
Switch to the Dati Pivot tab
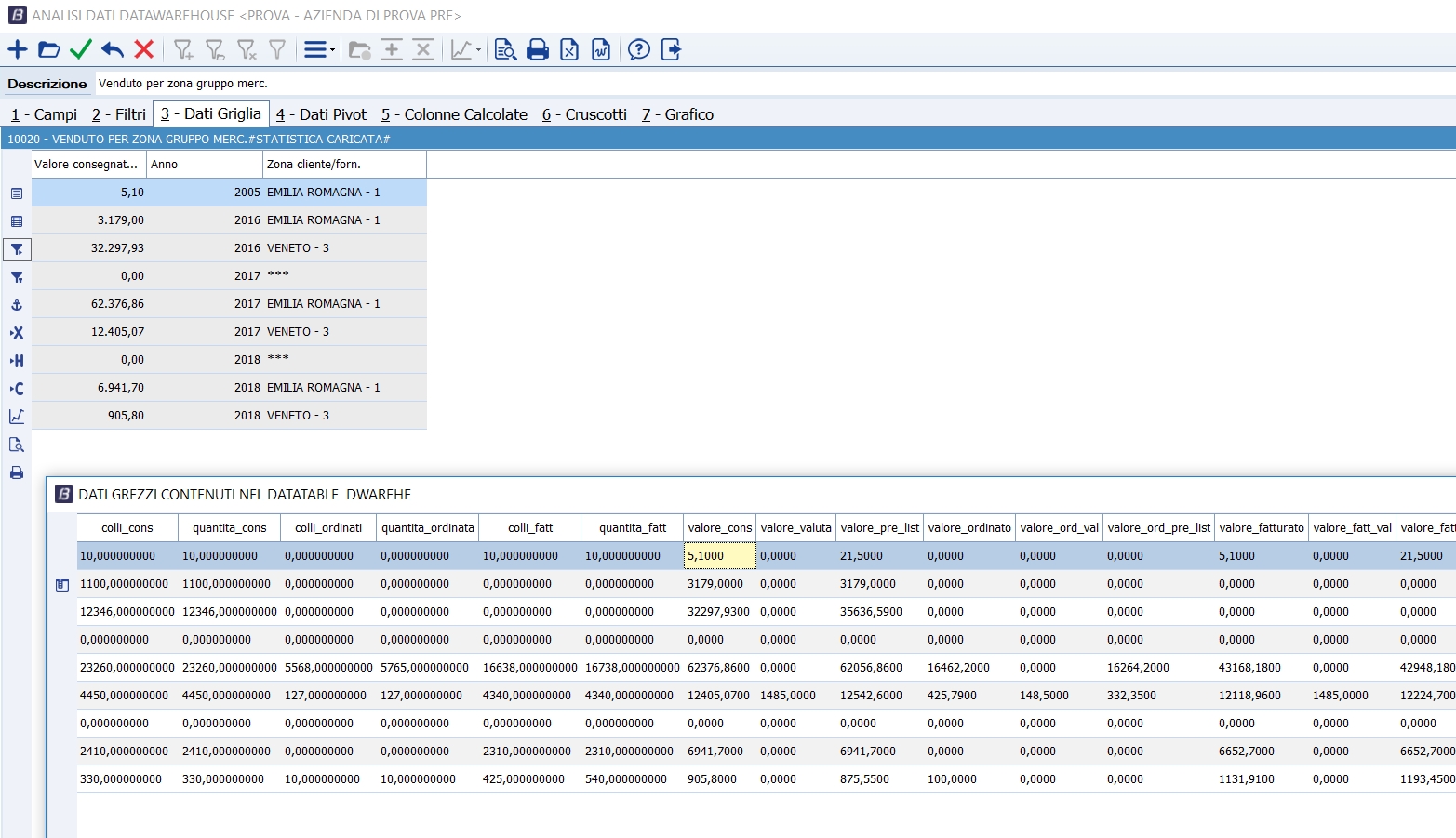tap(322, 114)
